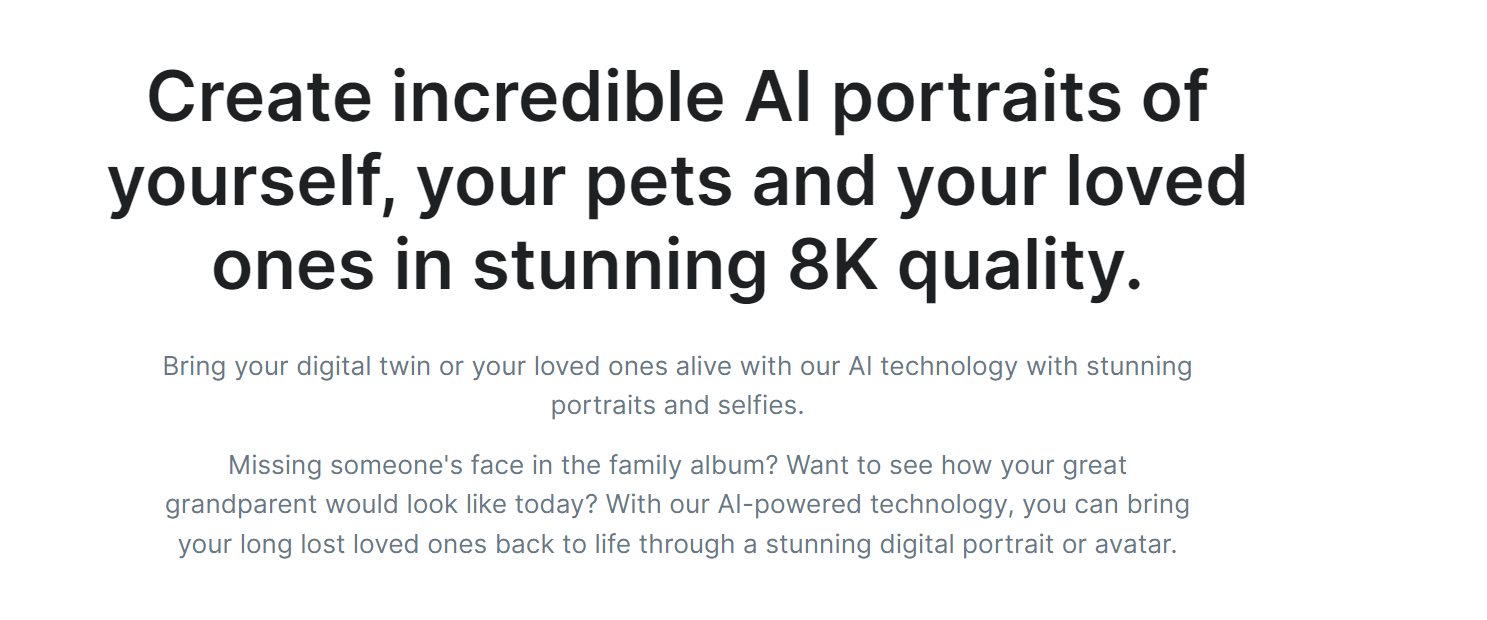The width and height of the screenshot is (1487, 620).
Task: Click "incredible" in the main heading
Action: click(x=557, y=96)
